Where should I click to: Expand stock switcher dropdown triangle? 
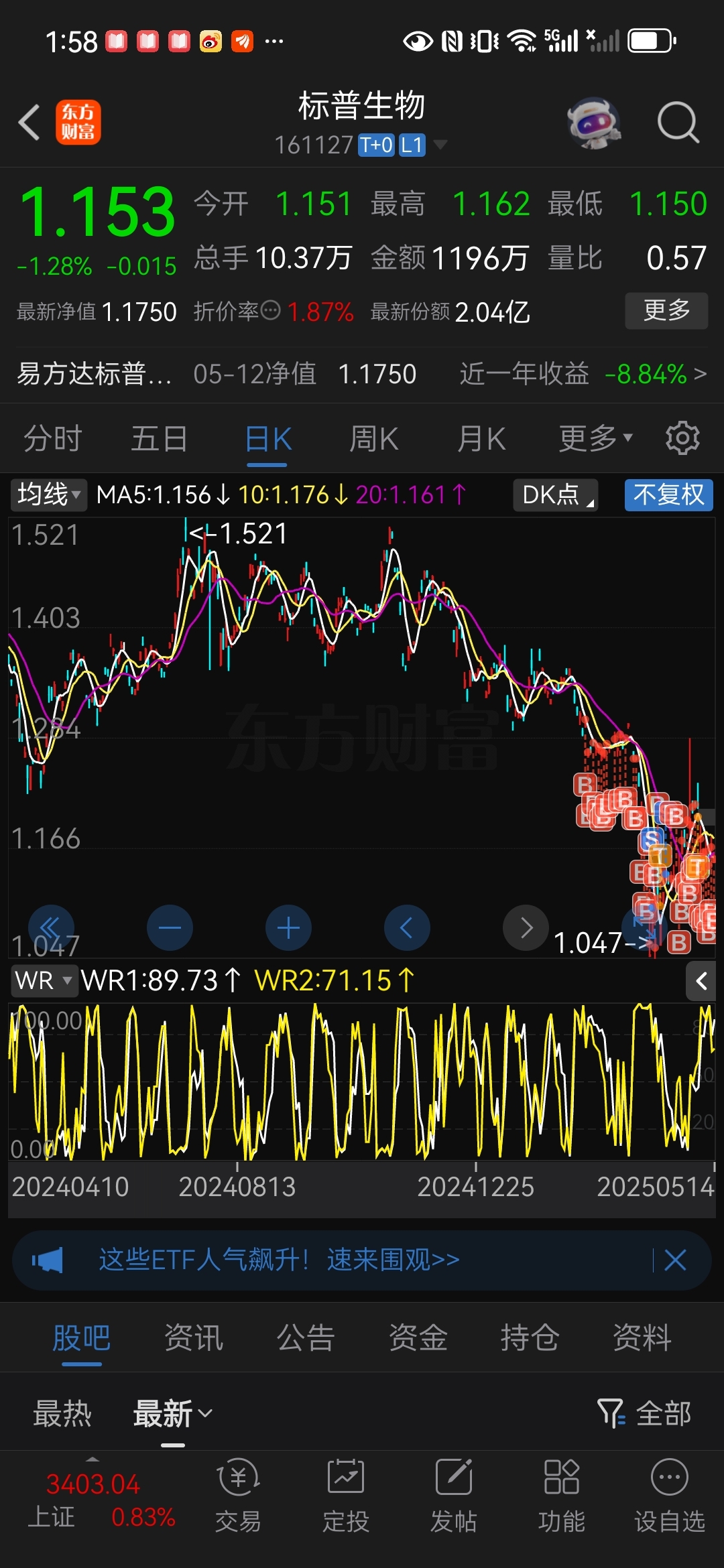[440, 145]
